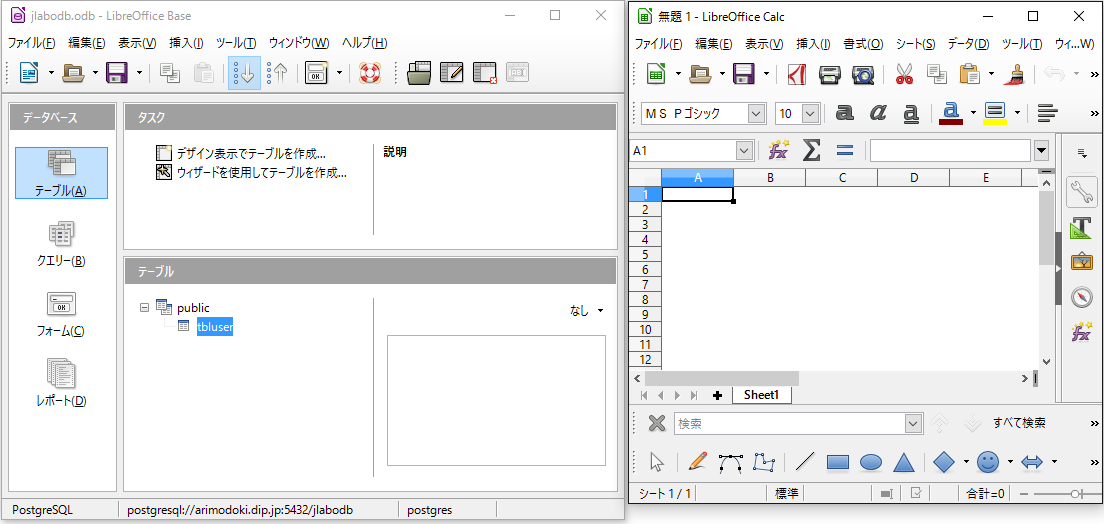Image resolution: width=1104 pixels, height=524 pixels.
Task: Open データ menu in Calc window
Action: tap(969, 44)
